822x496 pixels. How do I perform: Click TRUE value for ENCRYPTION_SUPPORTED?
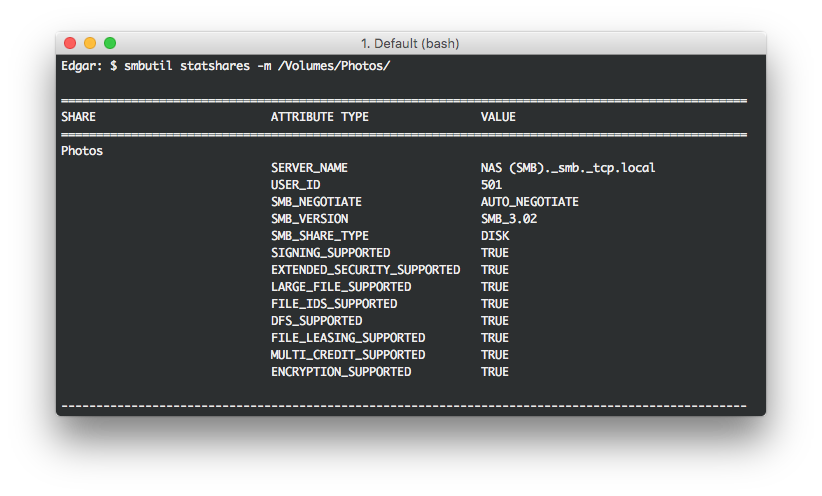(x=495, y=372)
